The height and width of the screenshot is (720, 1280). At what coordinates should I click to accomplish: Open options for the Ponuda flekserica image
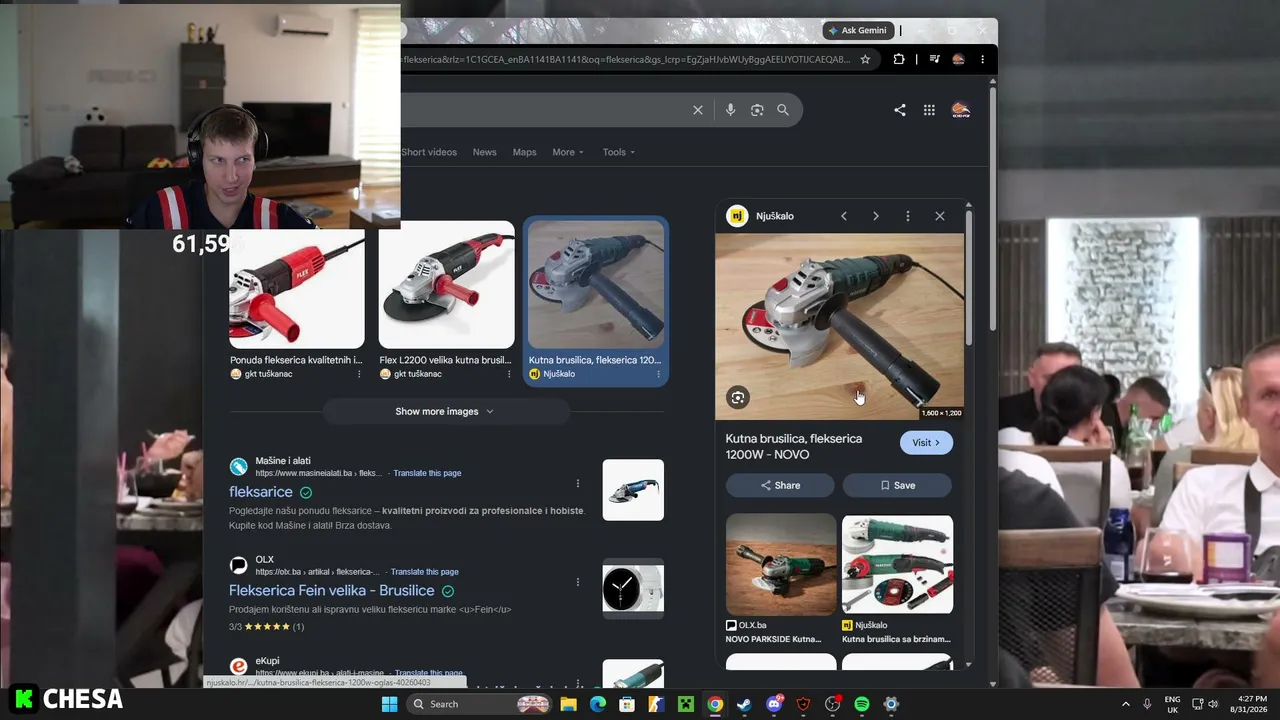click(x=359, y=374)
